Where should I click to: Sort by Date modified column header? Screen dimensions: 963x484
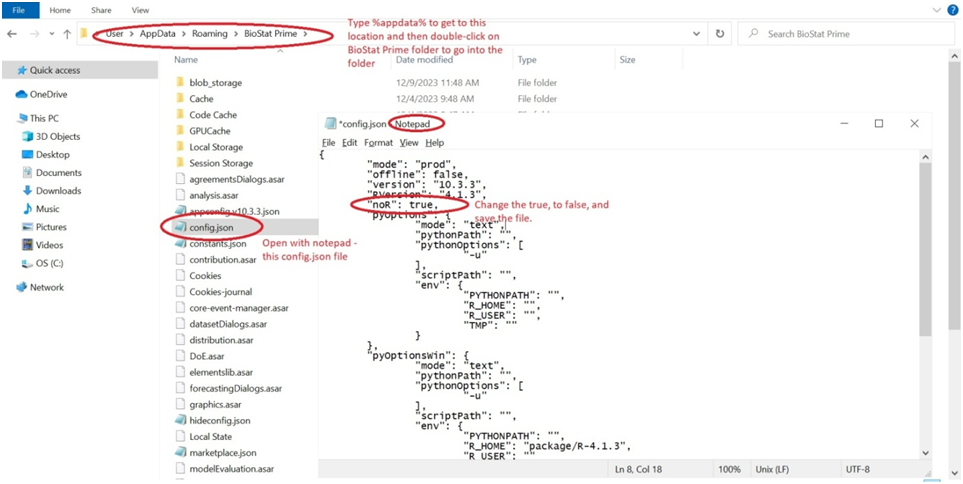(424, 60)
